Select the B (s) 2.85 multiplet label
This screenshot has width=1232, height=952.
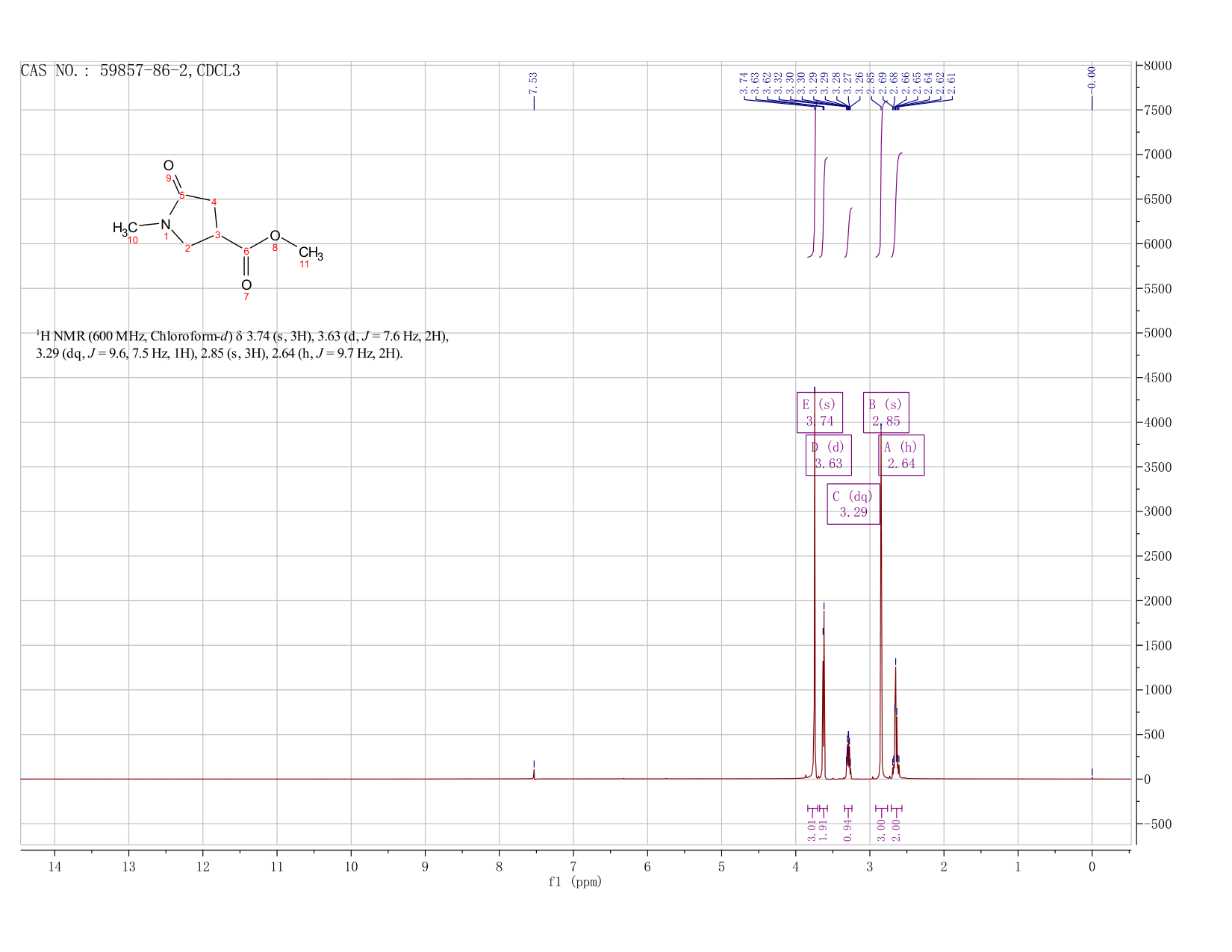pos(886,412)
